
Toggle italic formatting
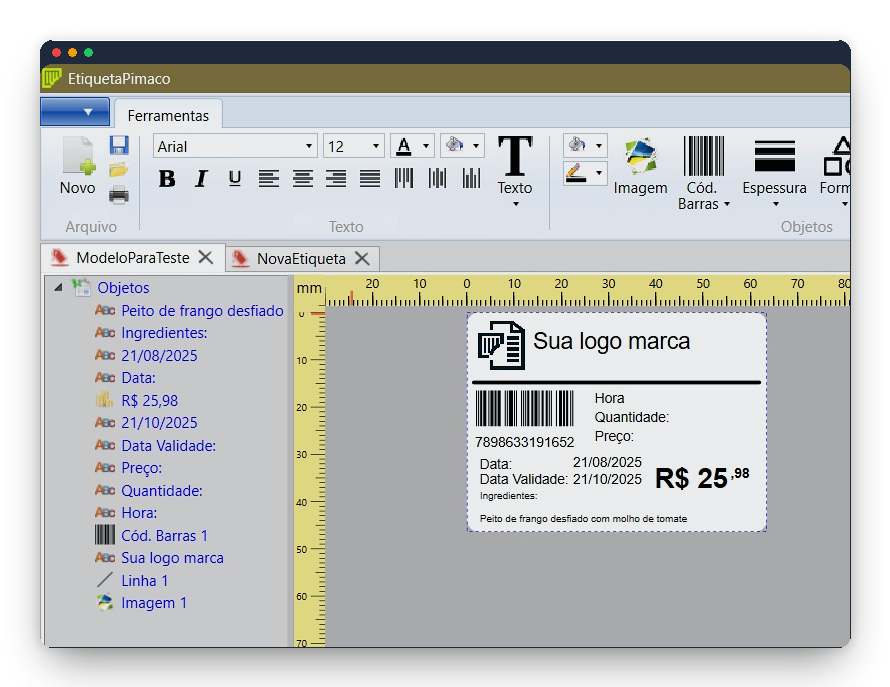pos(200,179)
